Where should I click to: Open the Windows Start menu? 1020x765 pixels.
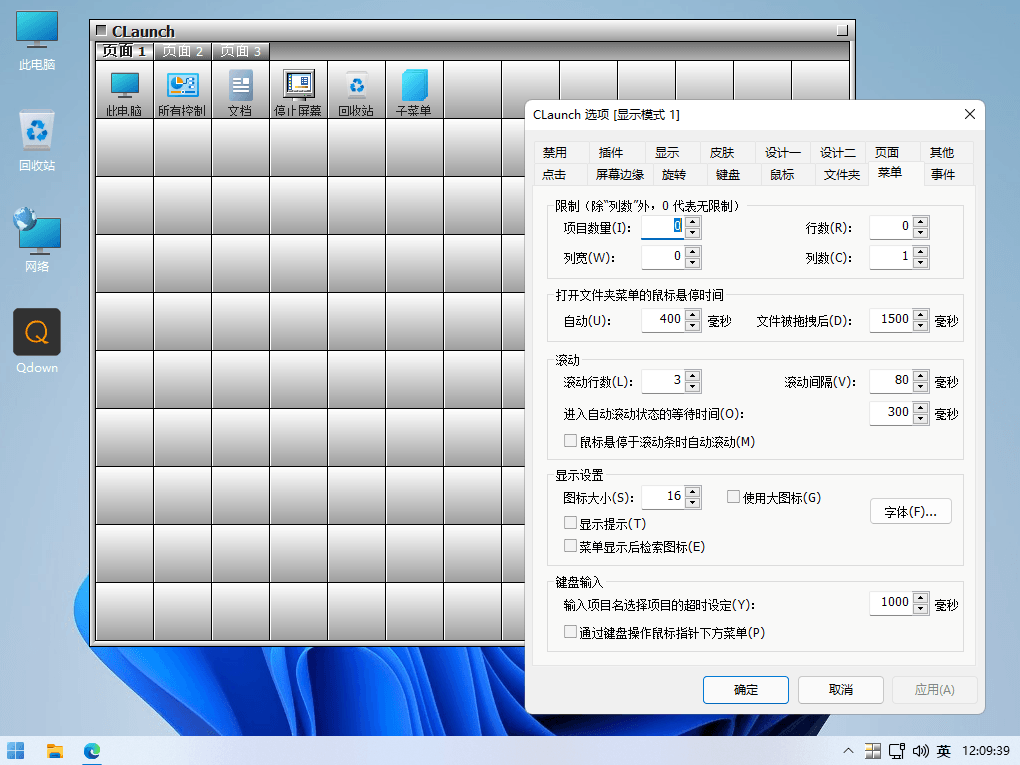point(16,751)
